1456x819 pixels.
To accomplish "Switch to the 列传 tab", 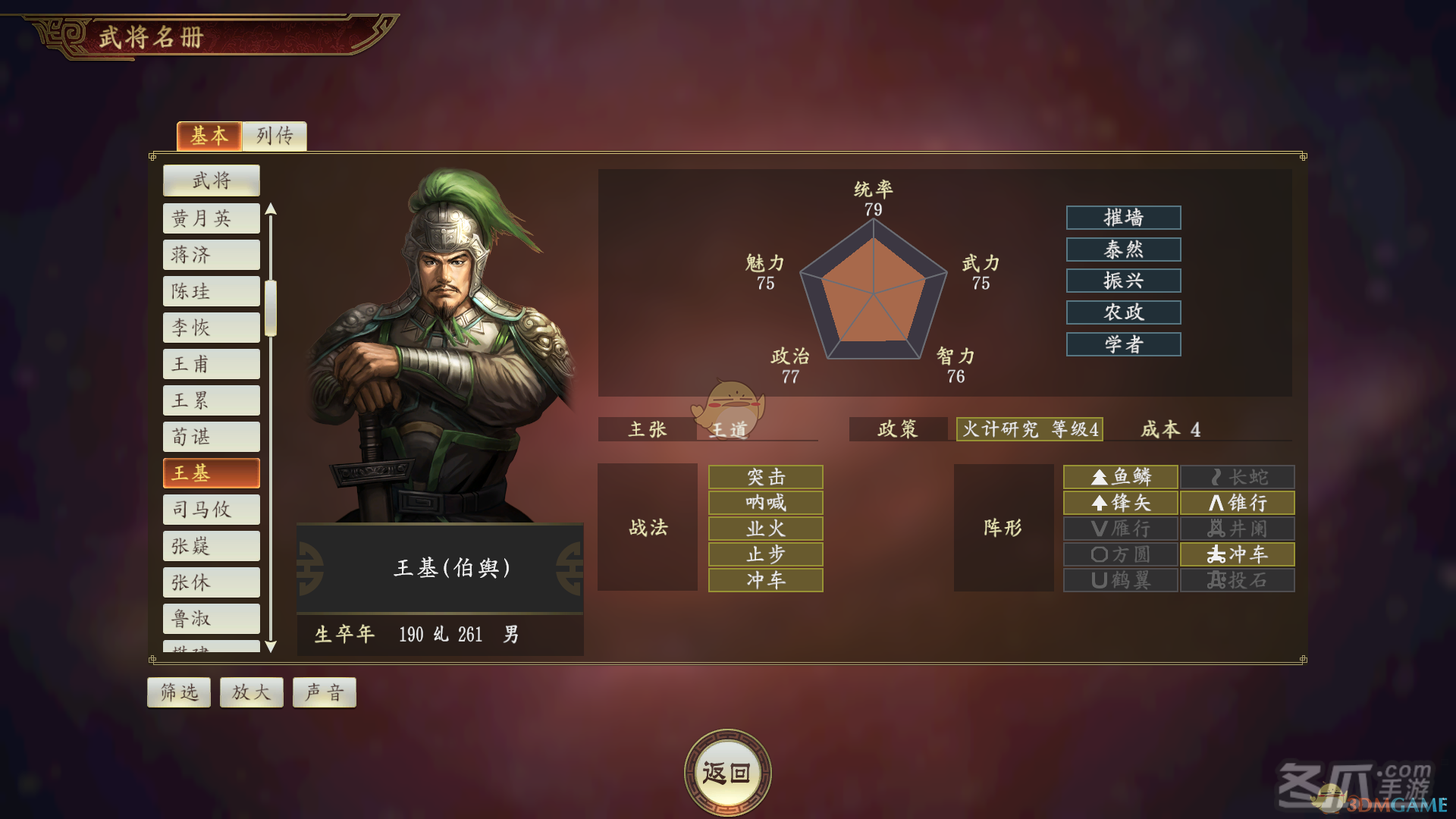I will click(x=275, y=136).
